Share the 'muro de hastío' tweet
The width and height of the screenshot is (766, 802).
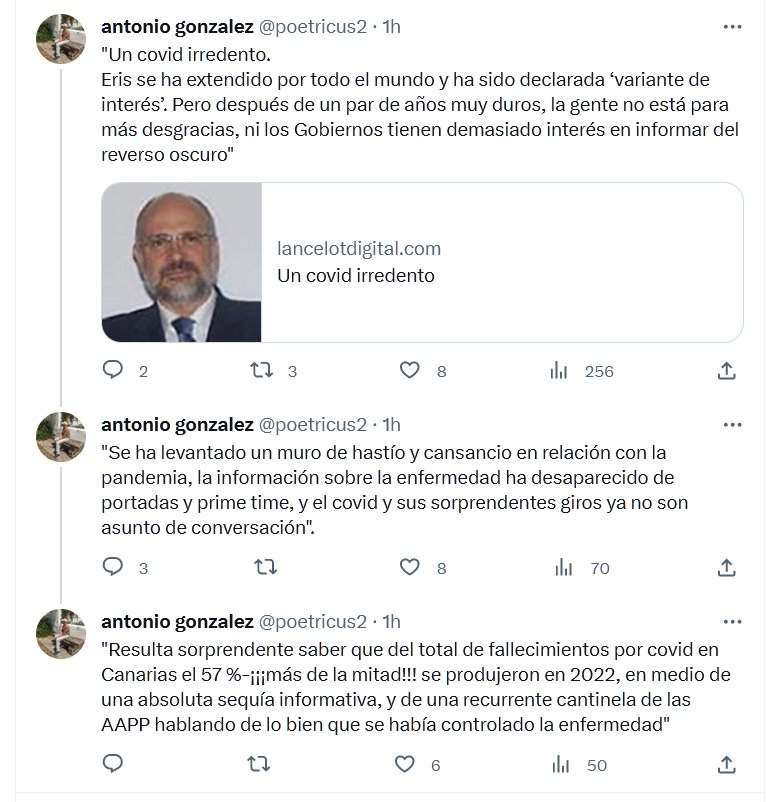coord(727,568)
